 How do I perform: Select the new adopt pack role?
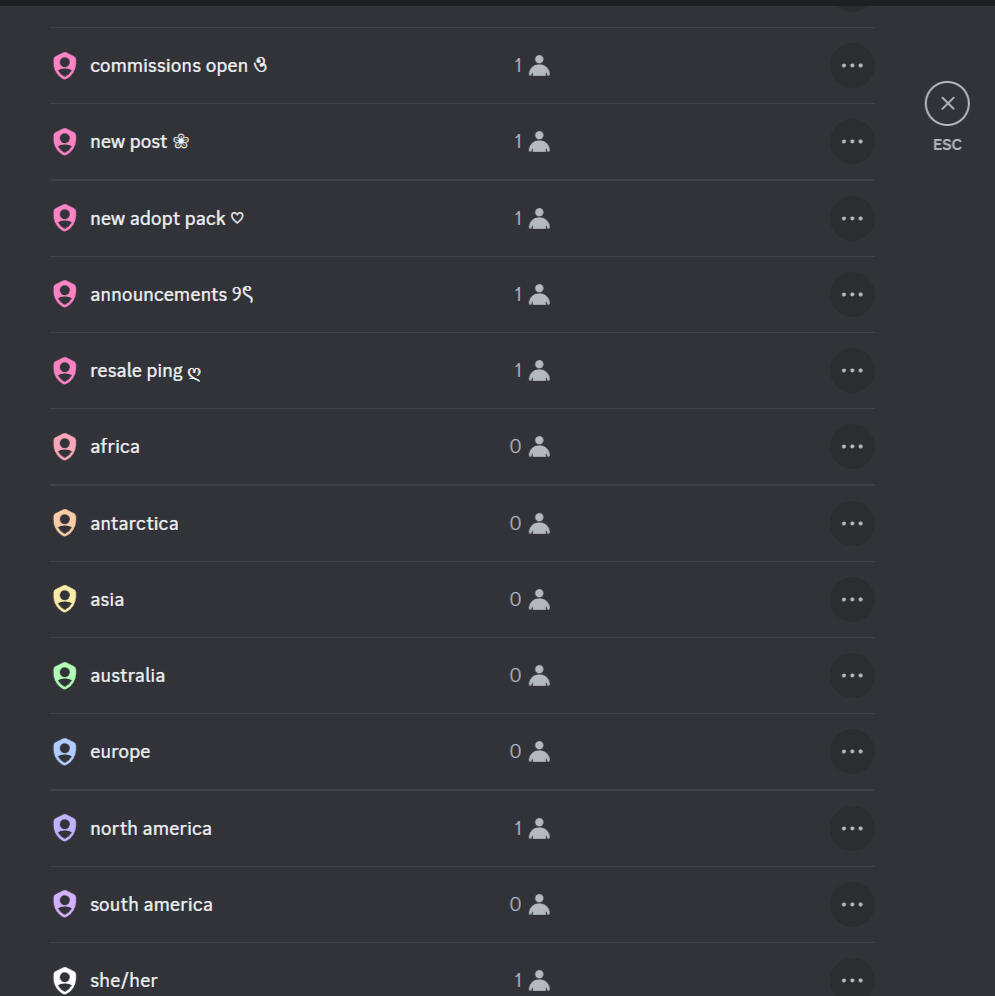tap(462, 219)
